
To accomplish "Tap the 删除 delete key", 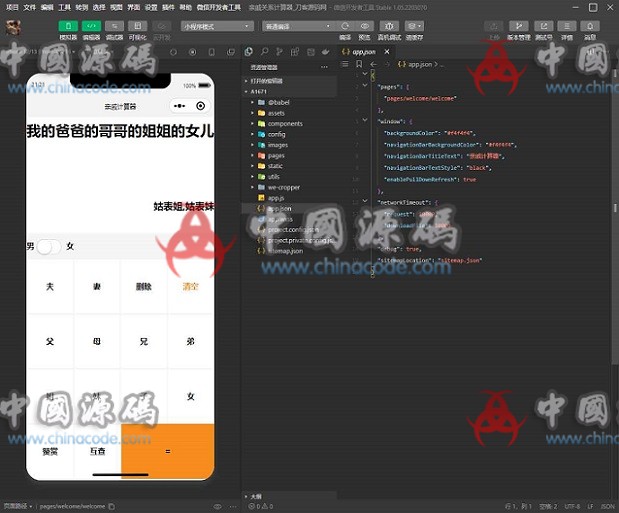I will 144,287.
